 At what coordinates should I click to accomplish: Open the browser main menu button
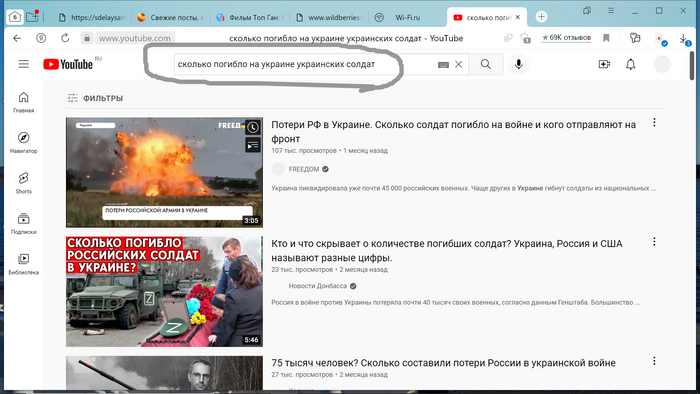pyautogui.click(x=611, y=10)
